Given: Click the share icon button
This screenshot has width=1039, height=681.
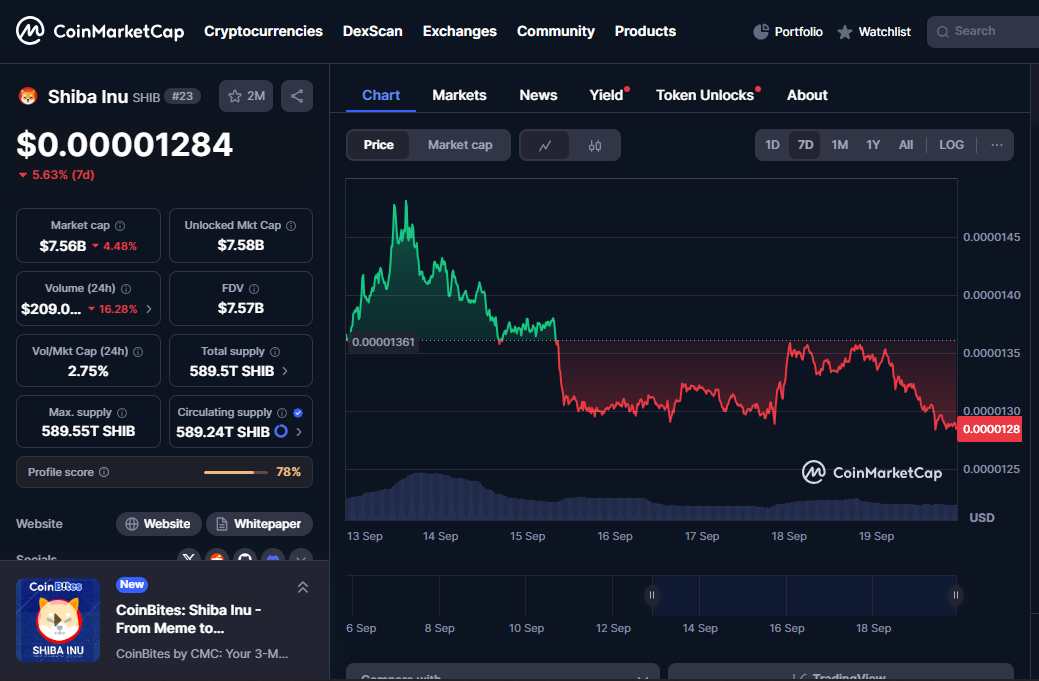Looking at the screenshot, I should (297, 96).
